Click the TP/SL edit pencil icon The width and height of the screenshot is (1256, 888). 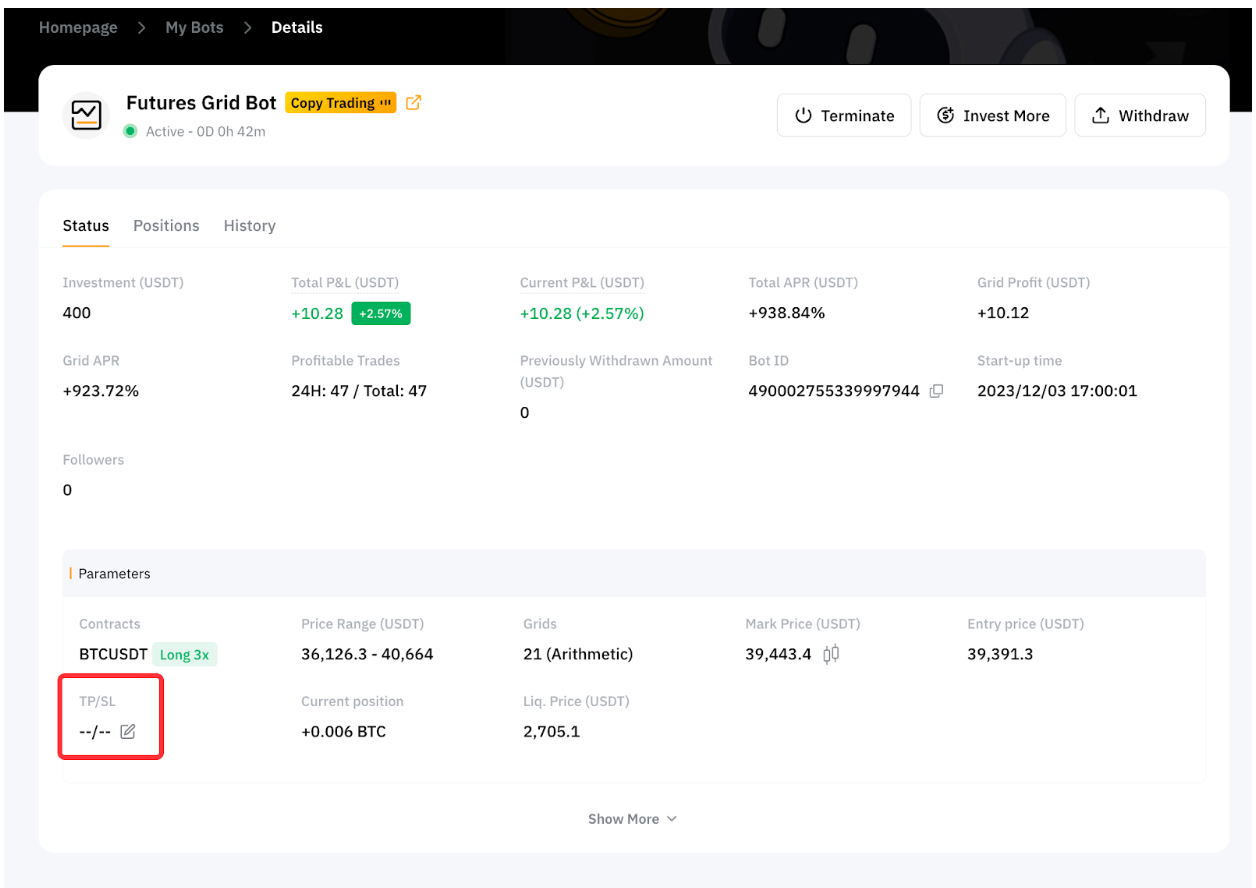127,732
